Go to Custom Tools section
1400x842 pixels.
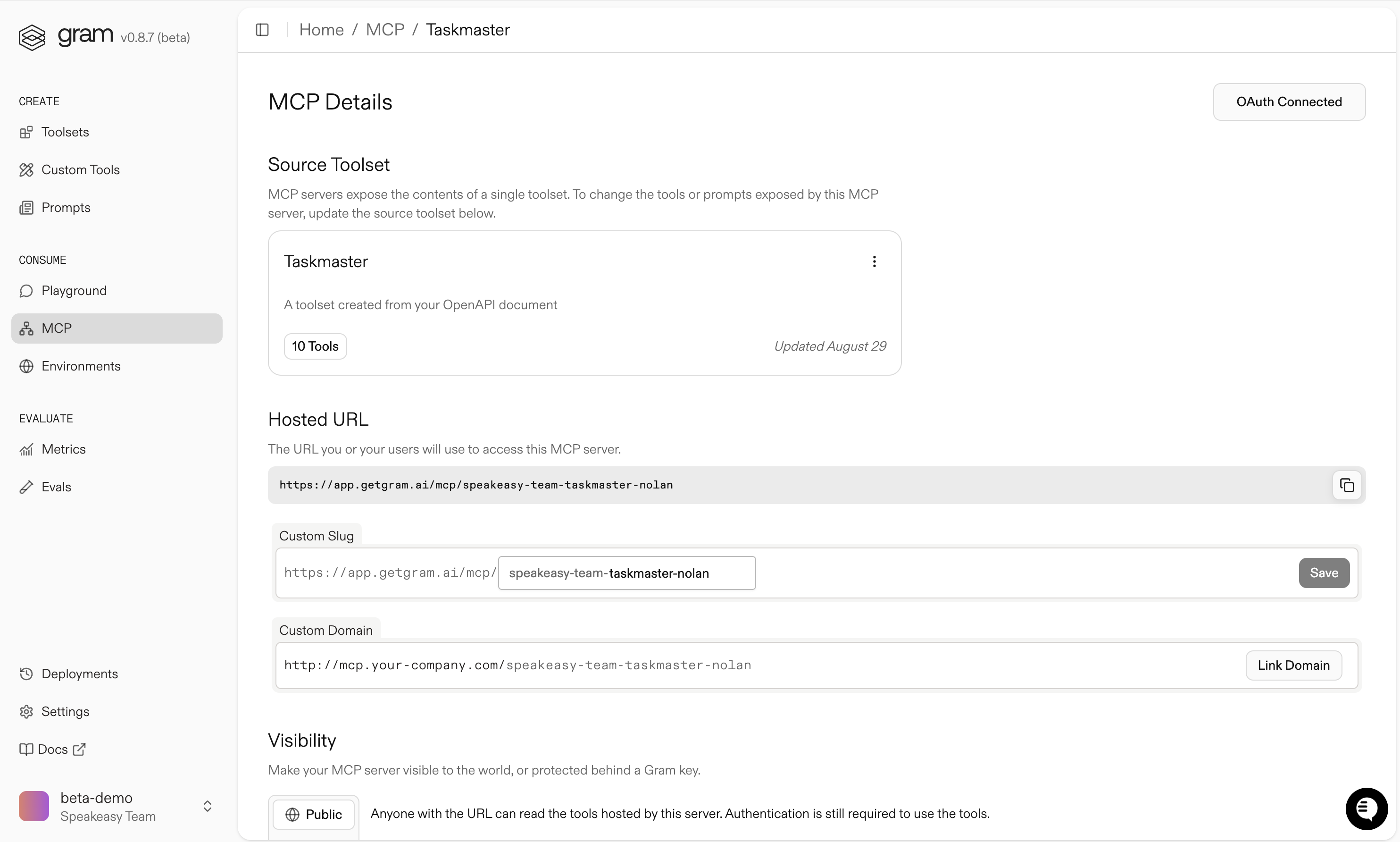click(80, 169)
